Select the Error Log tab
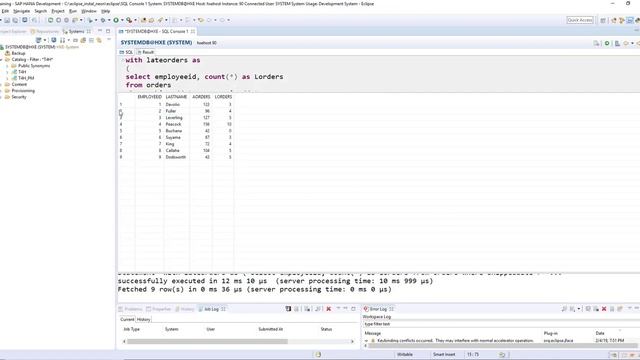The image size is (640, 360). click(378, 309)
